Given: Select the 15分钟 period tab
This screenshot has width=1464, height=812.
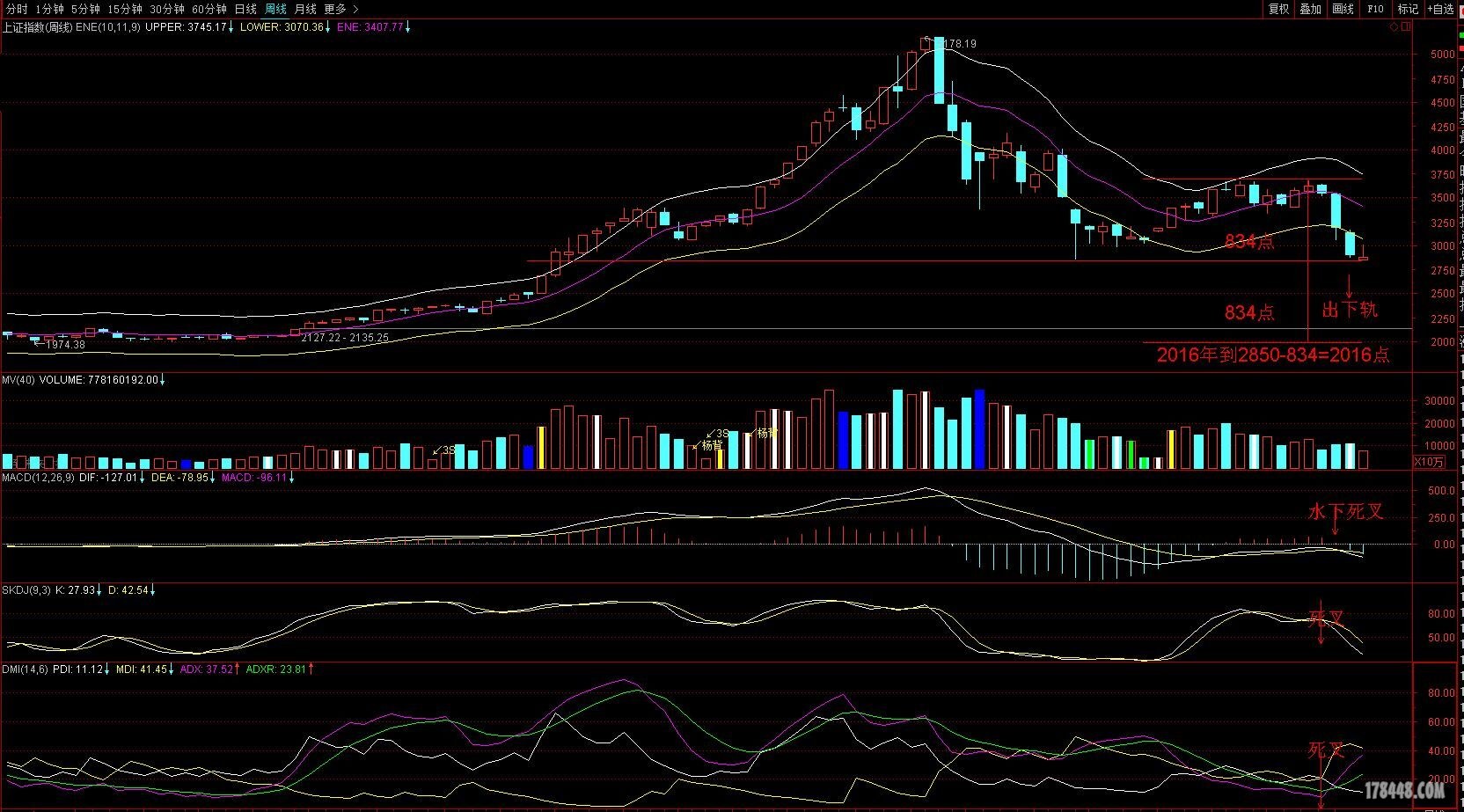Looking at the screenshot, I should click(x=125, y=9).
